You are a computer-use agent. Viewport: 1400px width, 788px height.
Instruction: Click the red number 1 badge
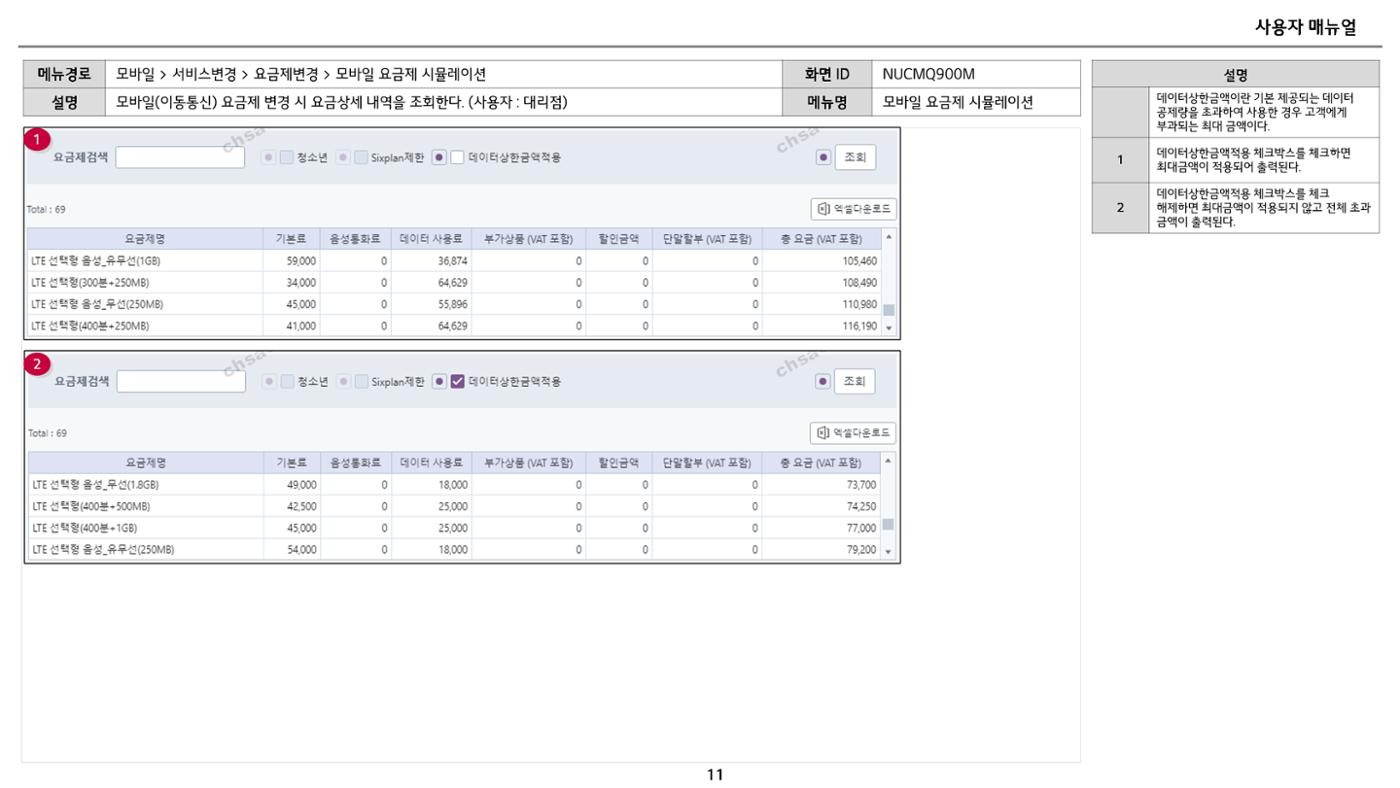(37, 140)
